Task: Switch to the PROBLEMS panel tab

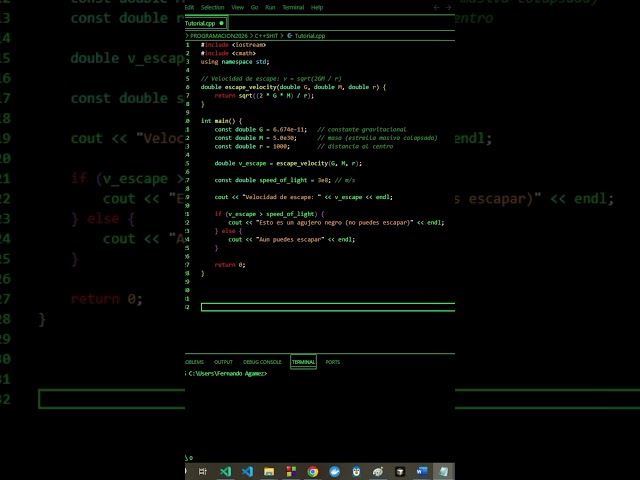Action: (194, 362)
